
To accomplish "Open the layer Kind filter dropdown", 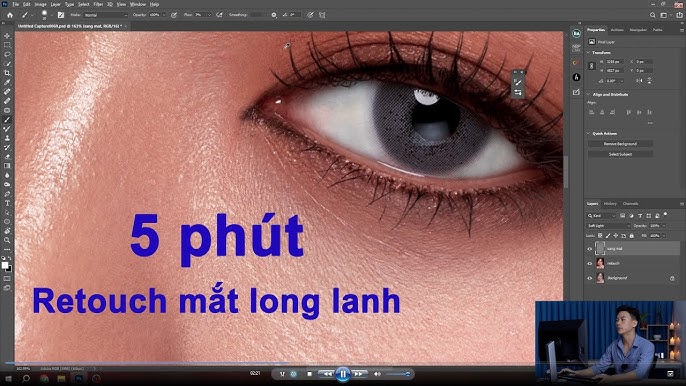I will click(x=601, y=216).
